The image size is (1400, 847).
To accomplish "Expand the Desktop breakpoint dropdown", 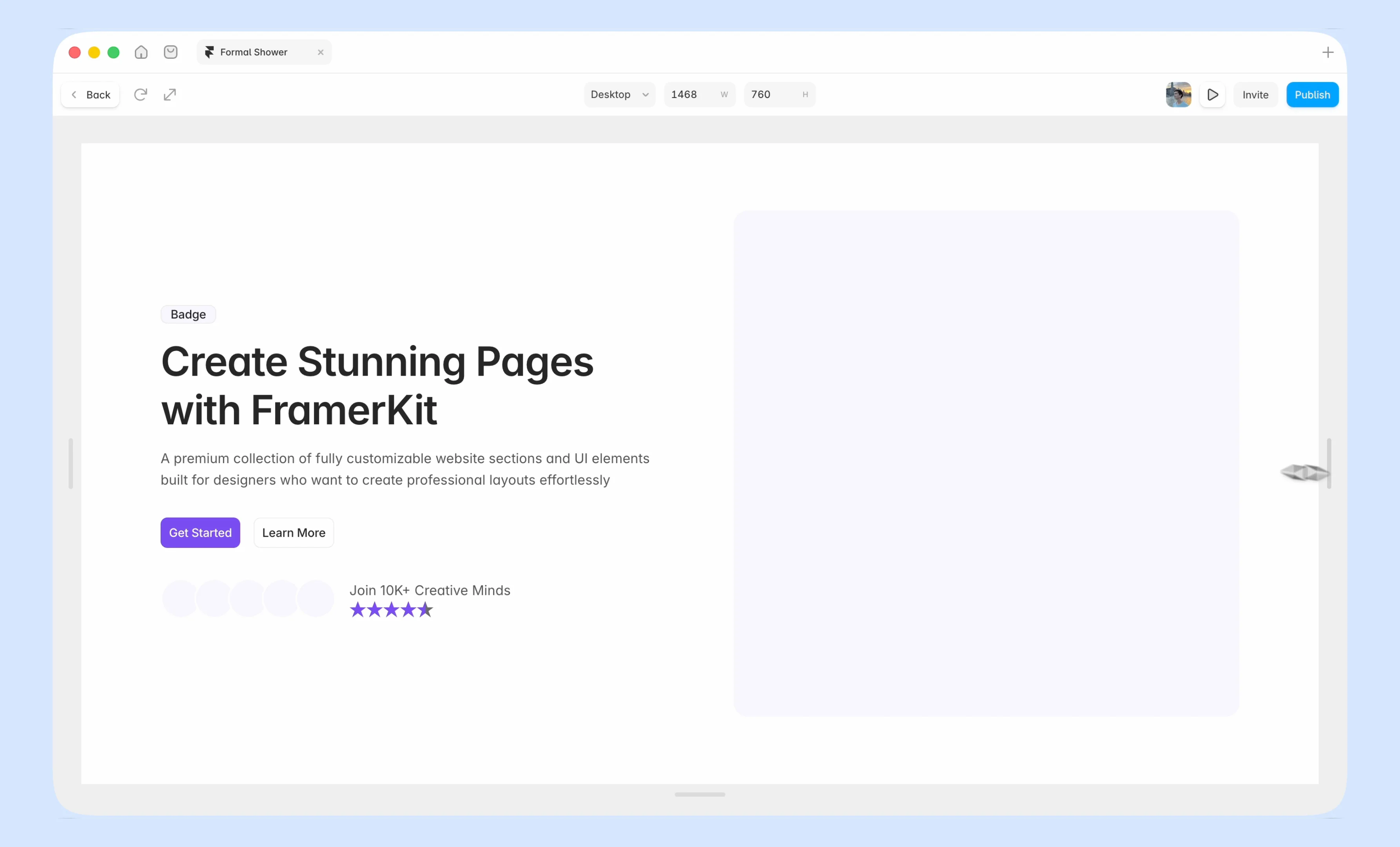I will [x=619, y=95].
